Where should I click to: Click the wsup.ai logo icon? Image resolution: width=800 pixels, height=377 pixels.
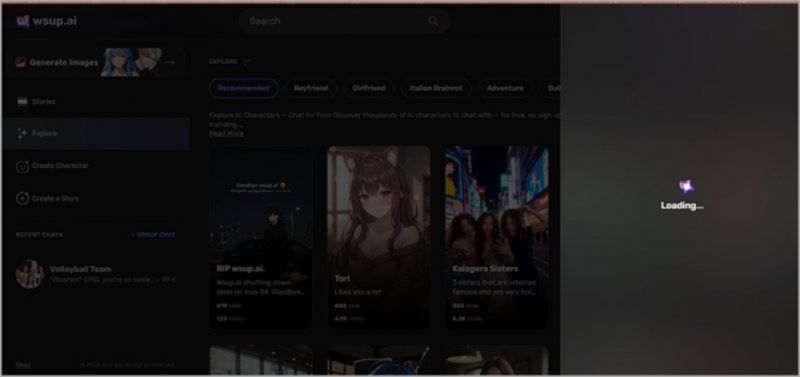tap(22, 21)
